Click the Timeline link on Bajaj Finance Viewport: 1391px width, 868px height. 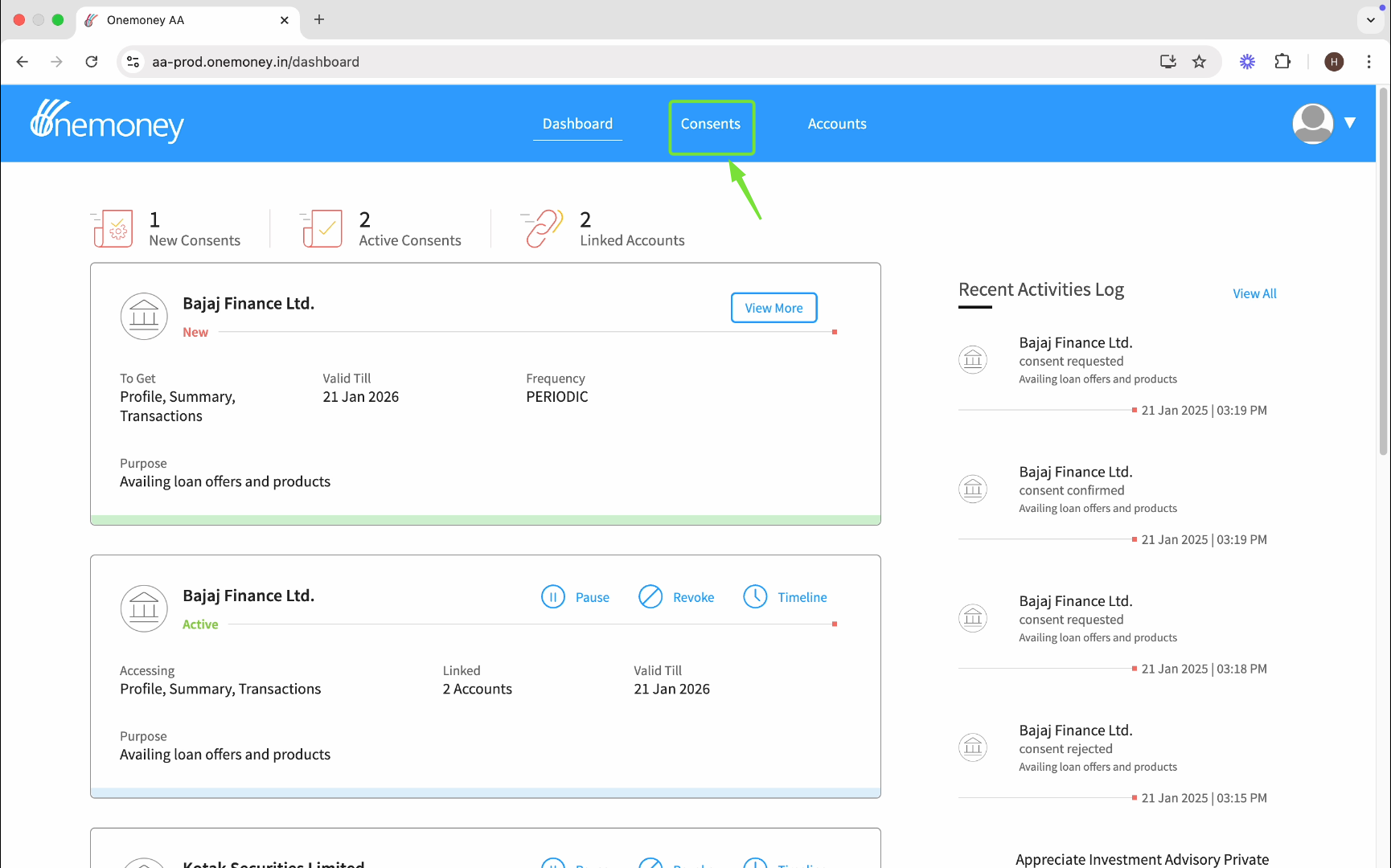coord(802,598)
